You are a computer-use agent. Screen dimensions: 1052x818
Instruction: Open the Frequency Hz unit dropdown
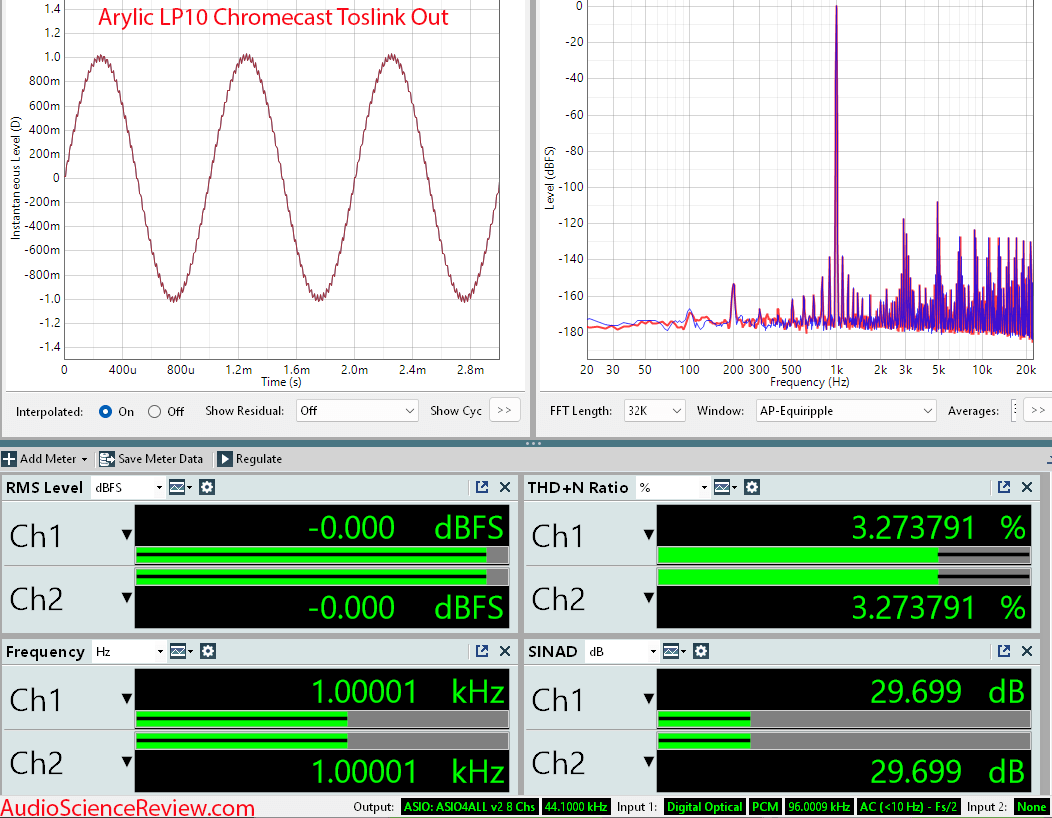[129, 652]
